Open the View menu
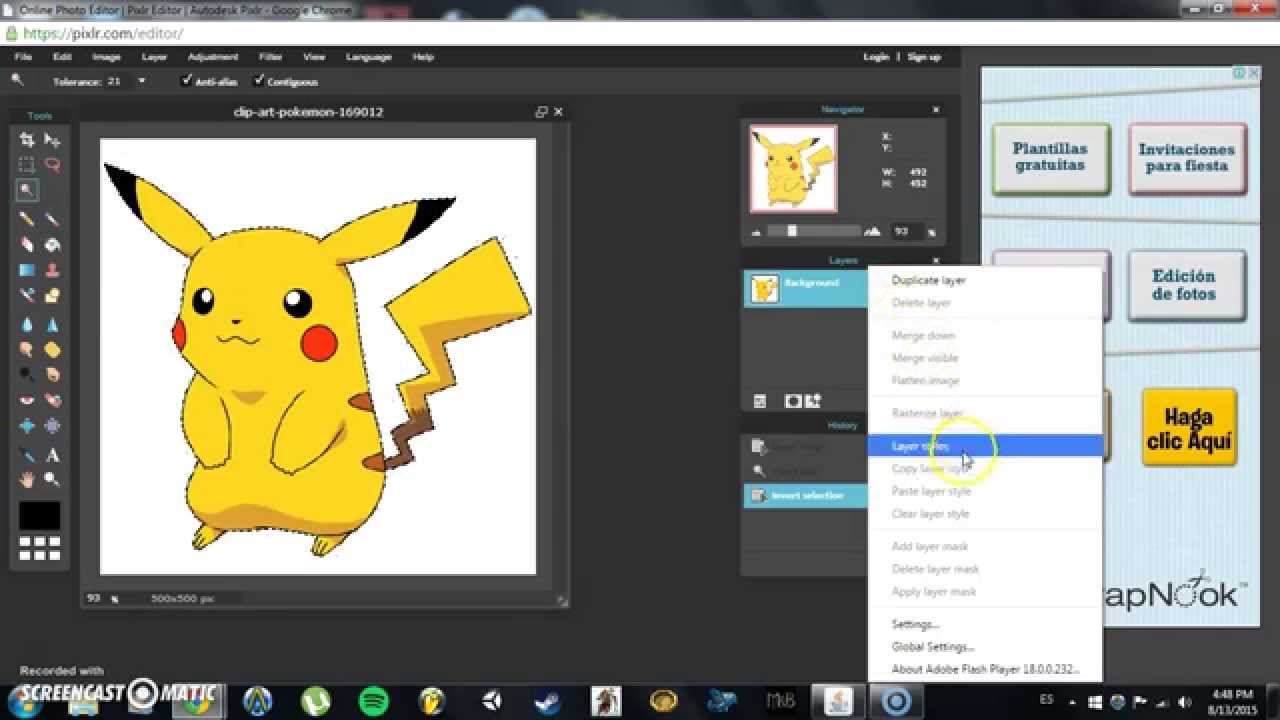Image resolution: width=1280 pixels, height=720 pixels. (314, 57)
